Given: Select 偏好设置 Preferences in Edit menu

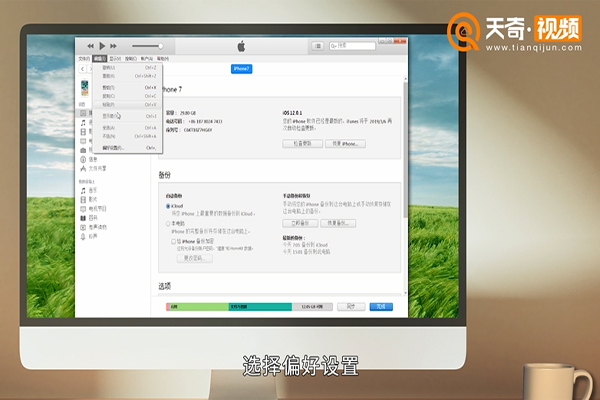Looking at the screenshot, I should tap(128, 148).
